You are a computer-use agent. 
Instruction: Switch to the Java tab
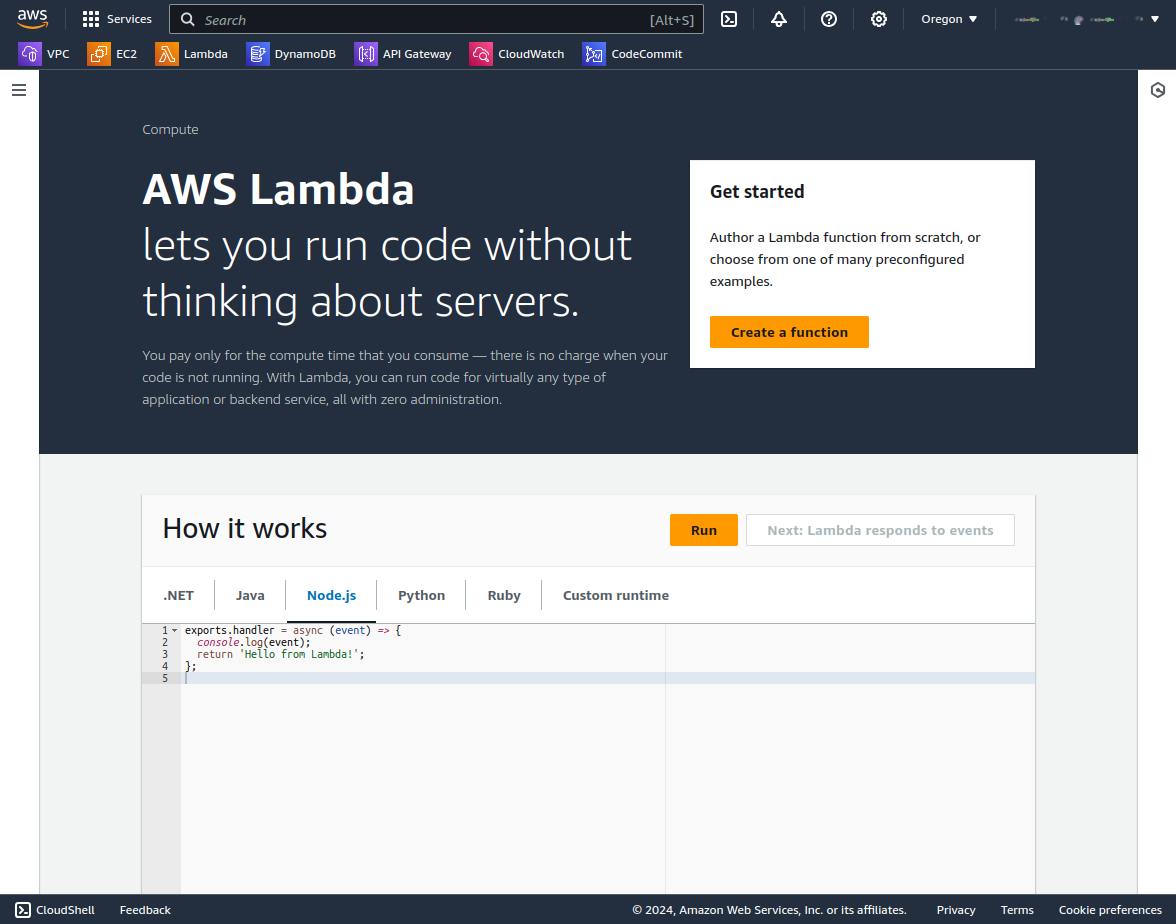point(250,596)
